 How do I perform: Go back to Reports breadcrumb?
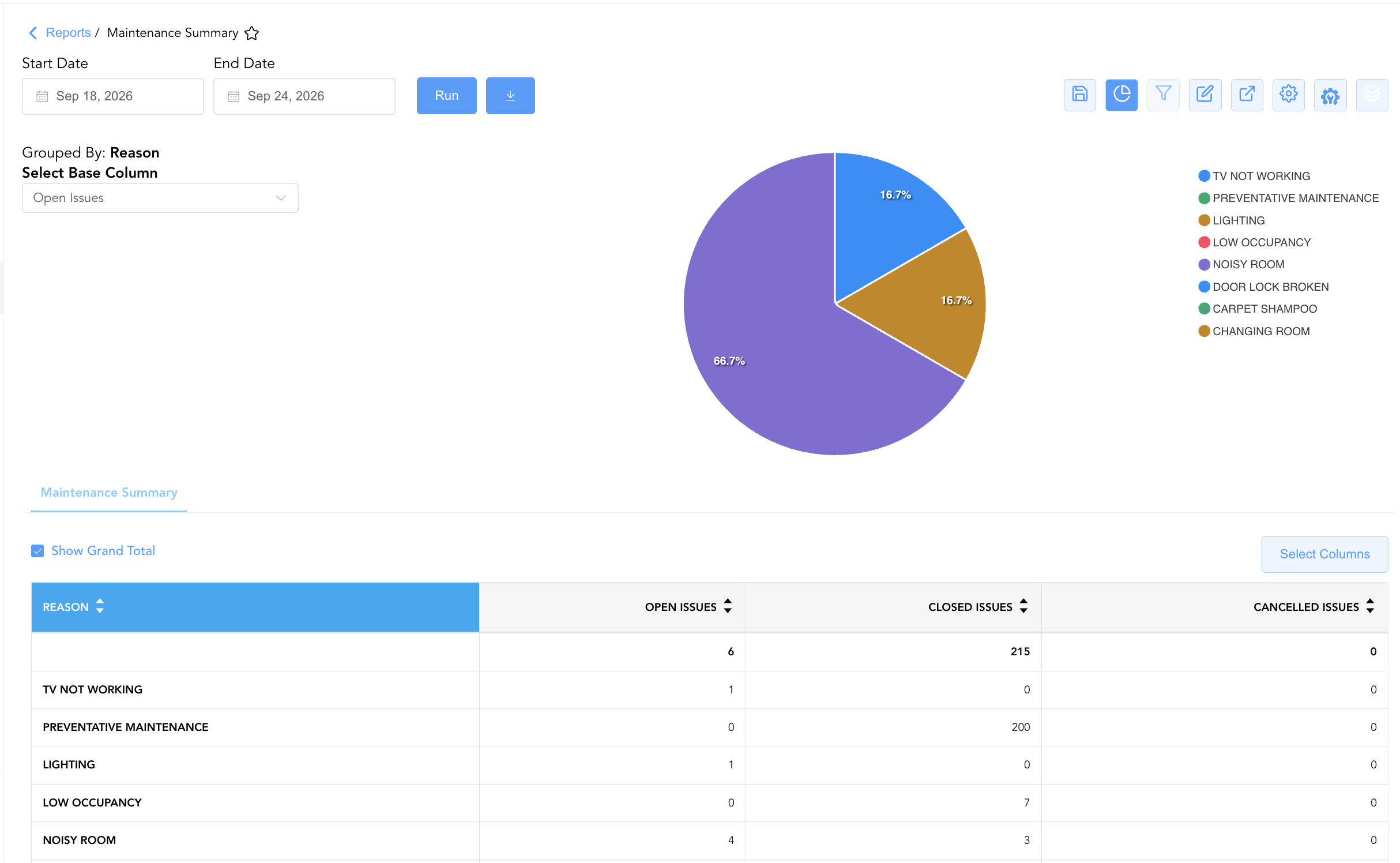coord(68,33)
